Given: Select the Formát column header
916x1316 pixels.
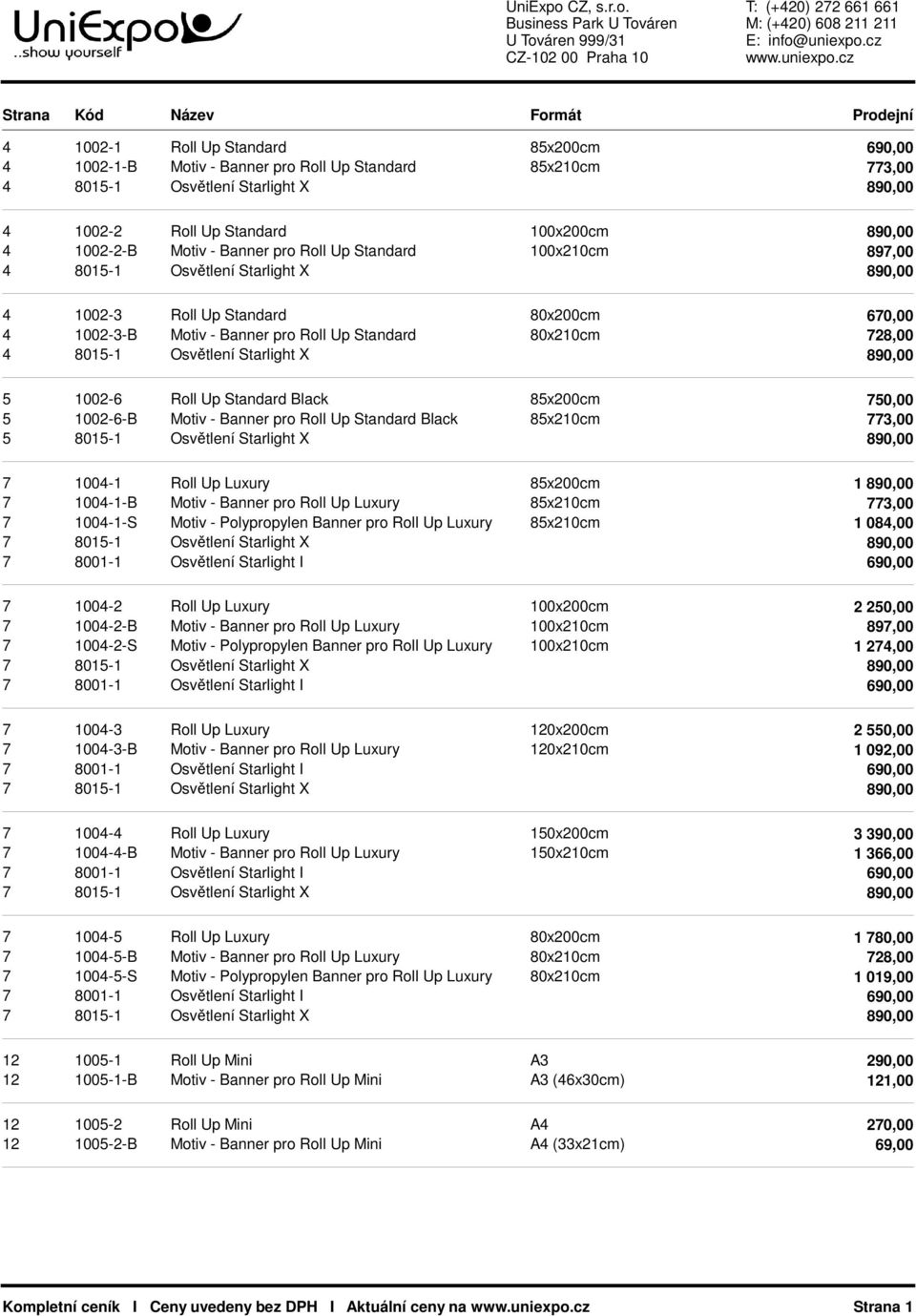Looking at the screenshot, I should coord(555,115).
